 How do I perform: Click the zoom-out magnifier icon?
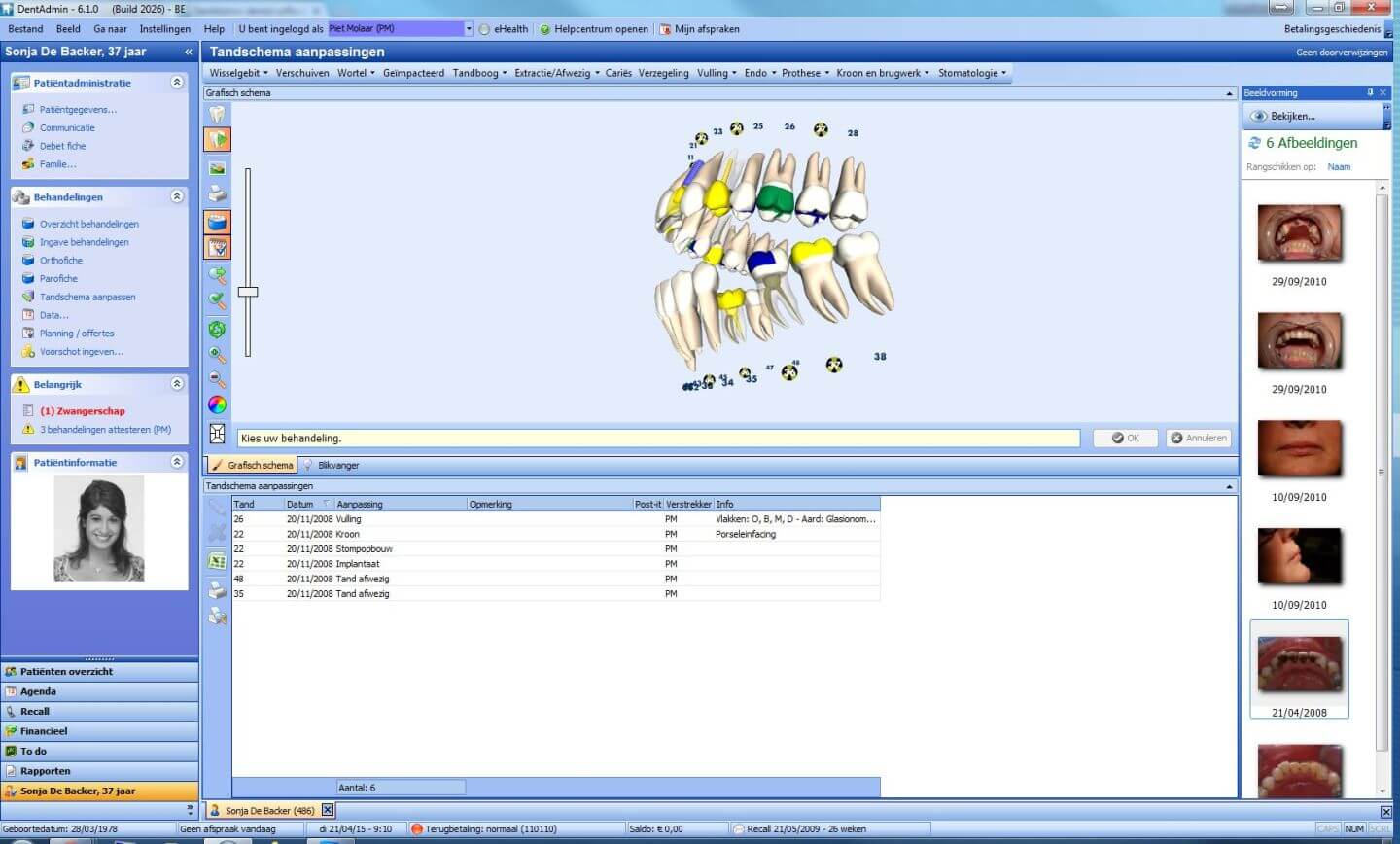pyautogui.click(x=217, y=380)
